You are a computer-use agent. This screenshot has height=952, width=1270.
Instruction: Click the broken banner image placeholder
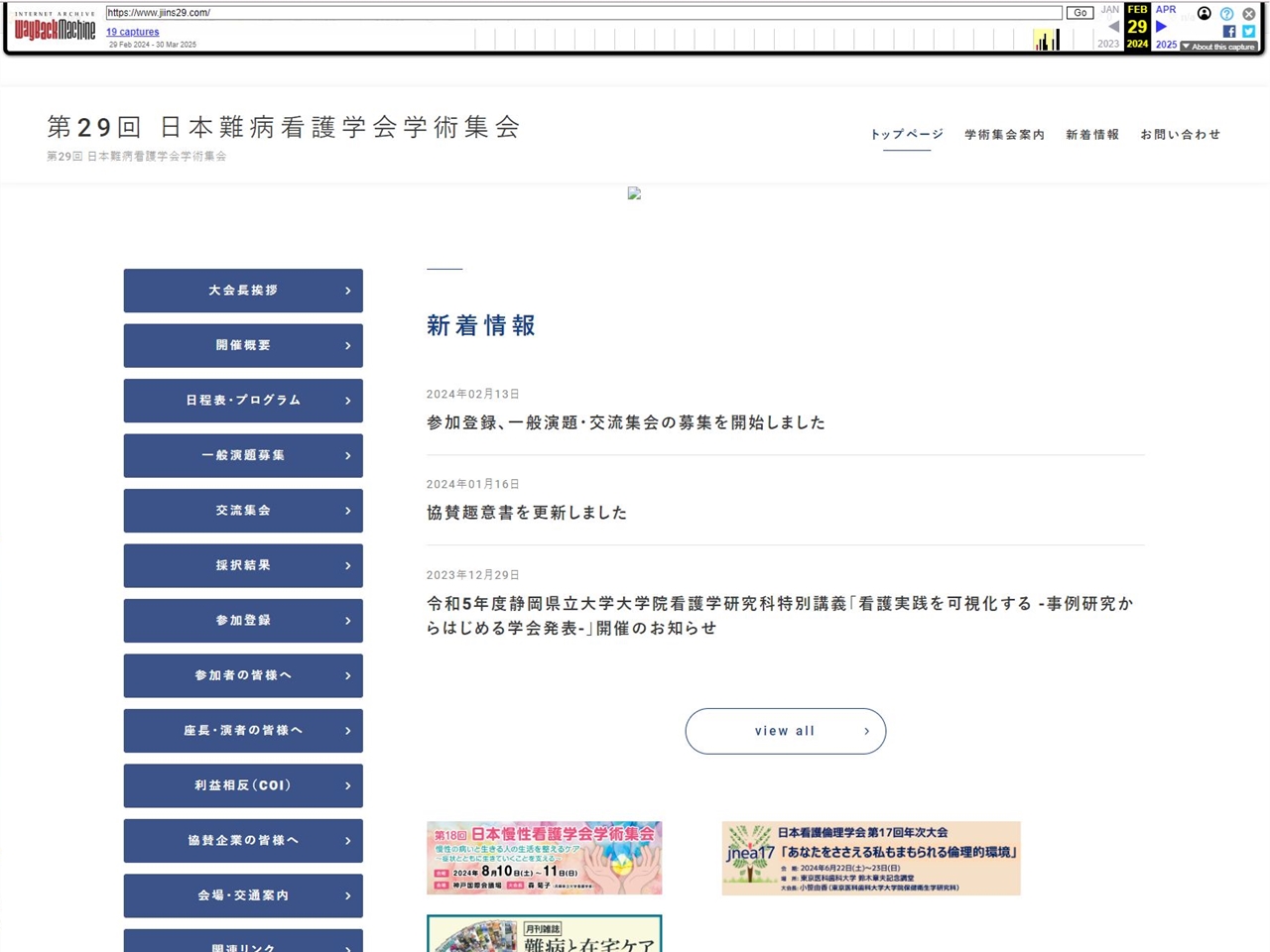click(634, 193)
